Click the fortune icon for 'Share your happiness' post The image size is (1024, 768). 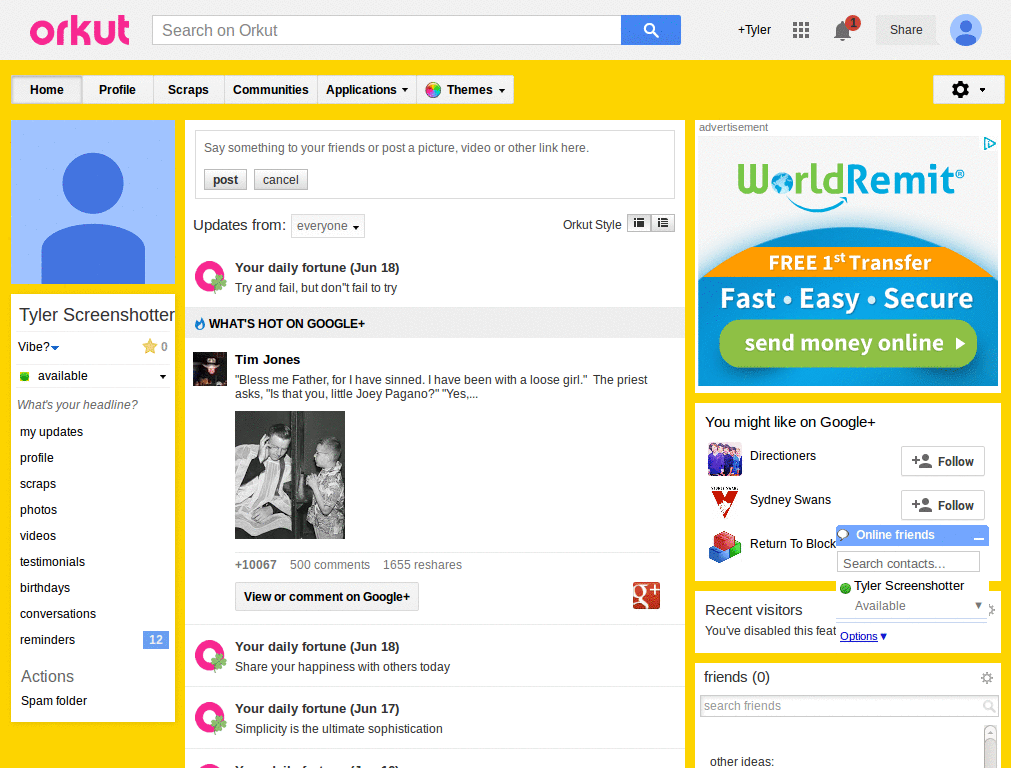210,656
